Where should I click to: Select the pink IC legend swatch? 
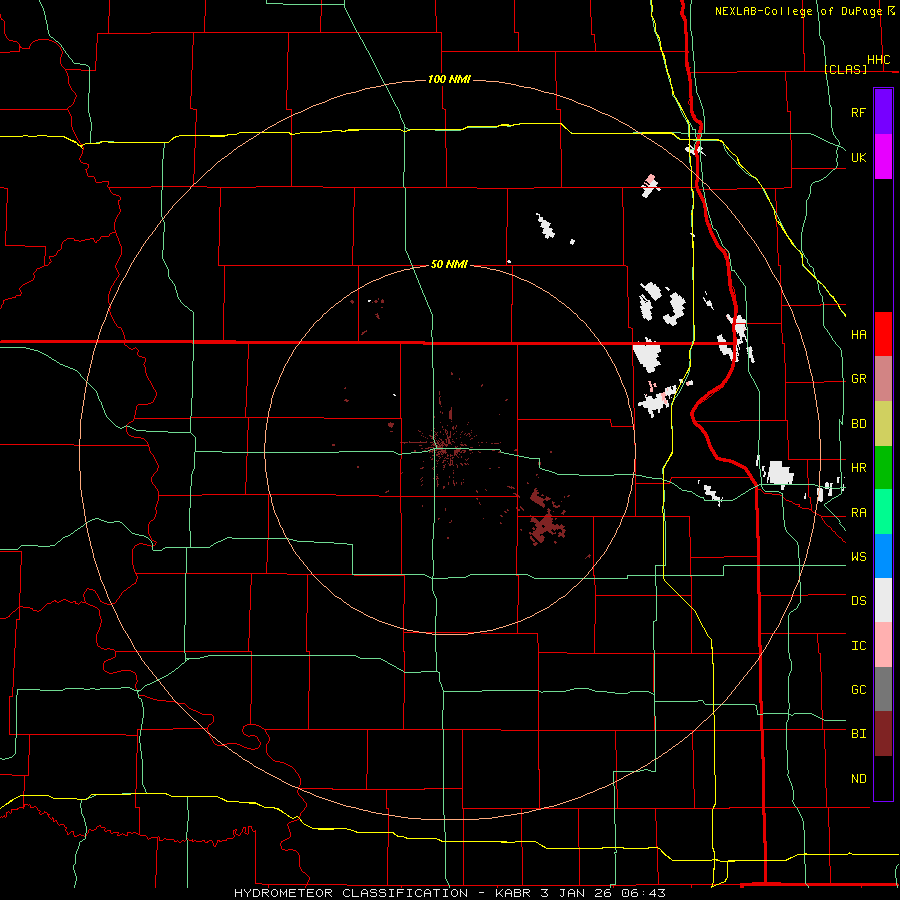[883, 645]
